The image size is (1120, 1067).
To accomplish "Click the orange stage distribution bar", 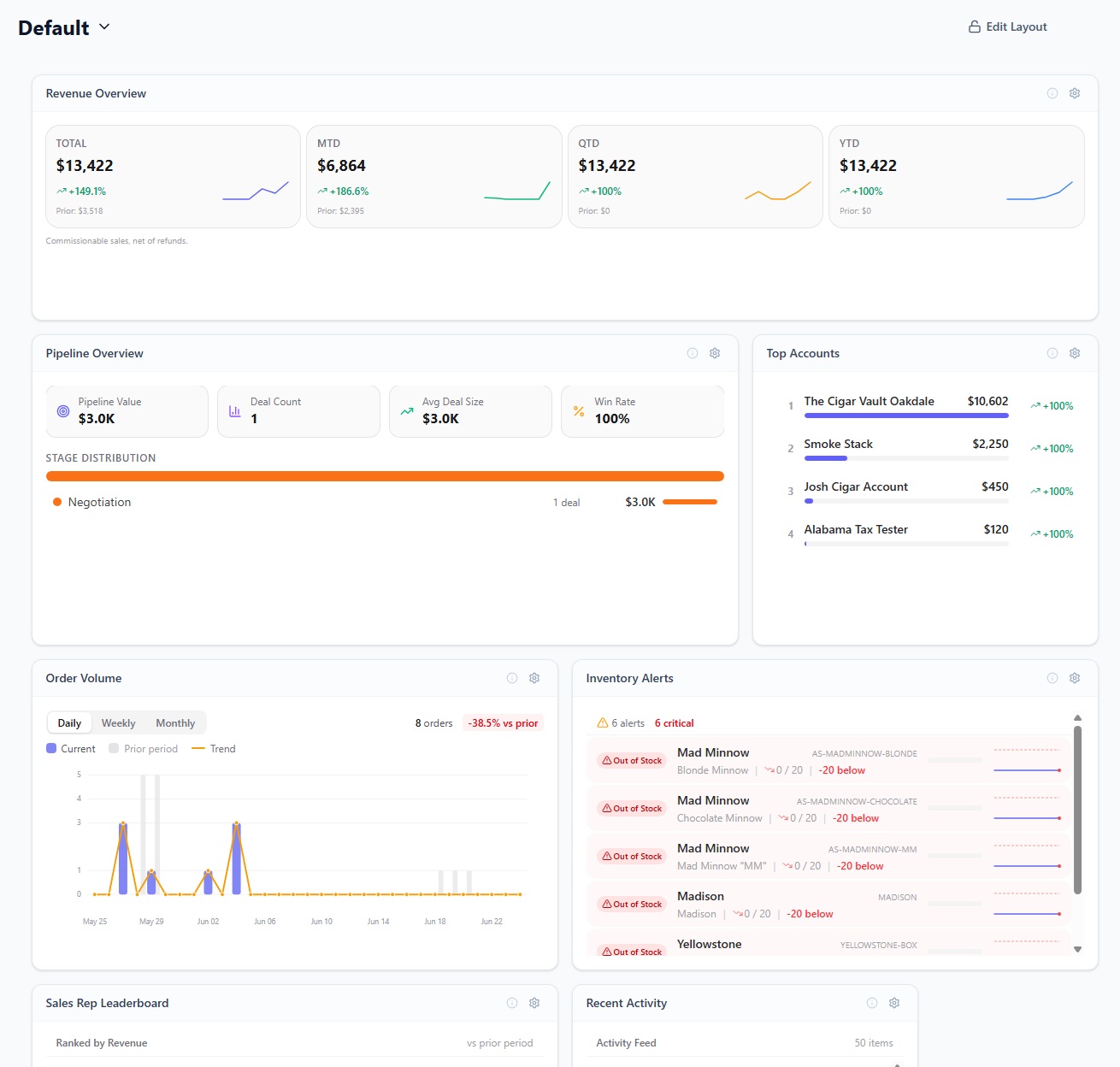I will (x=385, y=476).
